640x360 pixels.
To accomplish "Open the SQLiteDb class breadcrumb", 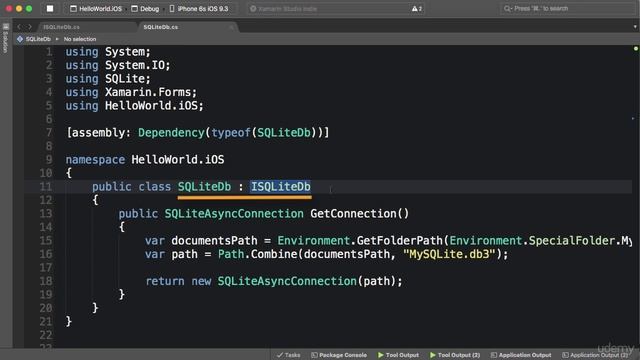I will pyautogui.click(x=34, y=39).
